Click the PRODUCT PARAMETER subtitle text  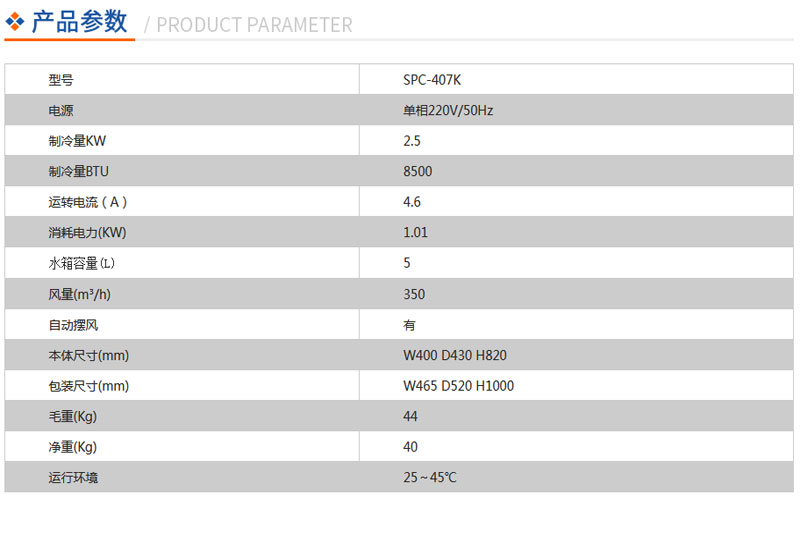(254, 25)
